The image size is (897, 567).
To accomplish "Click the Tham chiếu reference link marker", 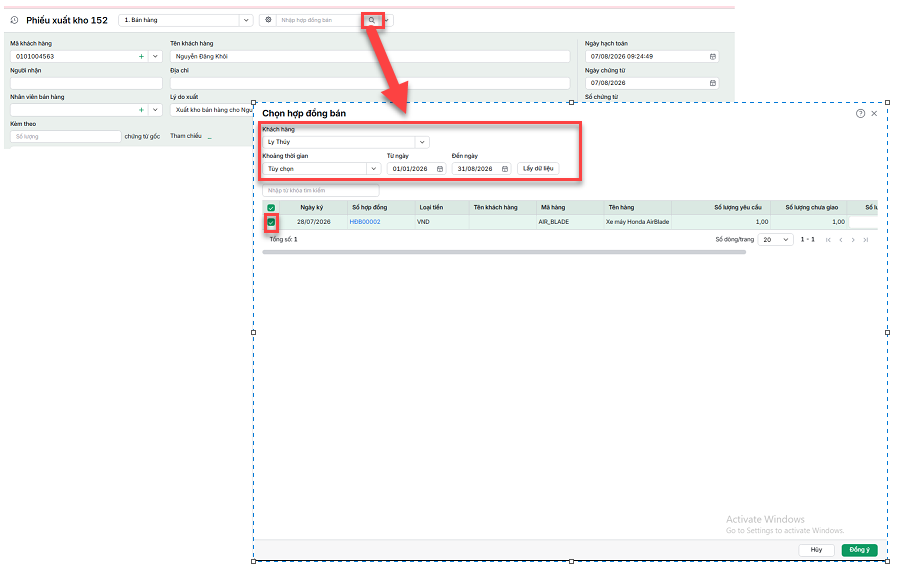I will tap(209, 137).
